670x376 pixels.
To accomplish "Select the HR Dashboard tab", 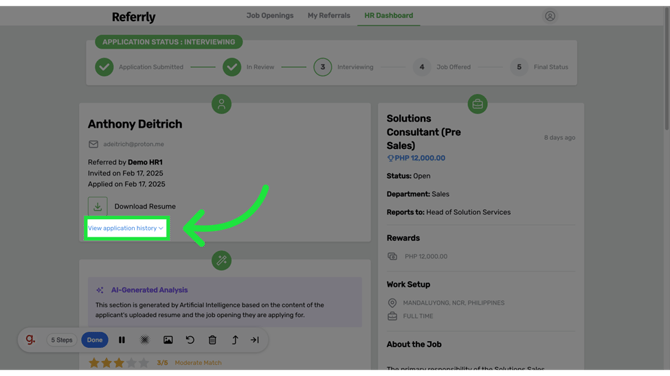I will [x=388, y=15].
